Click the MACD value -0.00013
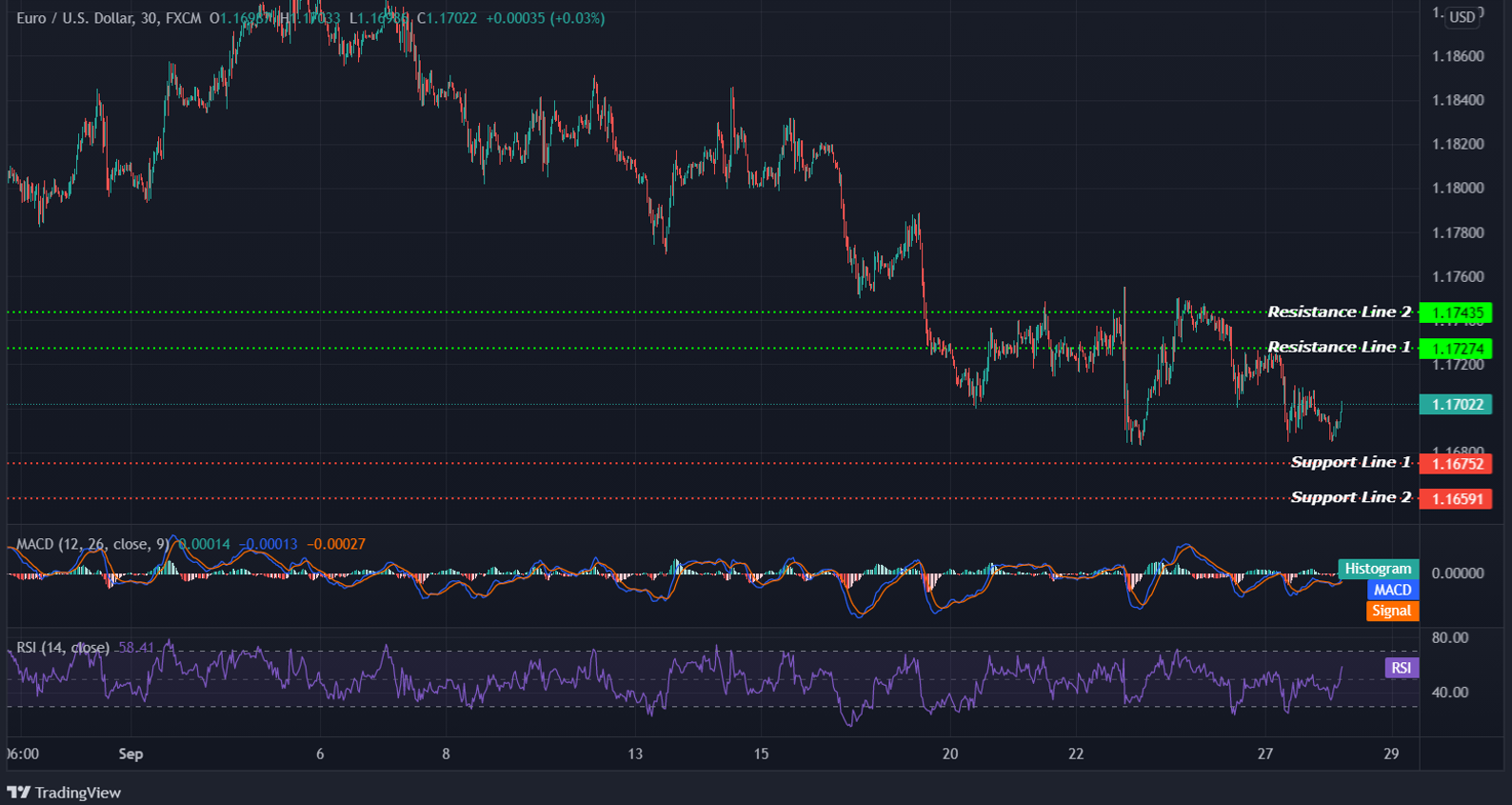The image size is (1512, 805). click(268, 544)
